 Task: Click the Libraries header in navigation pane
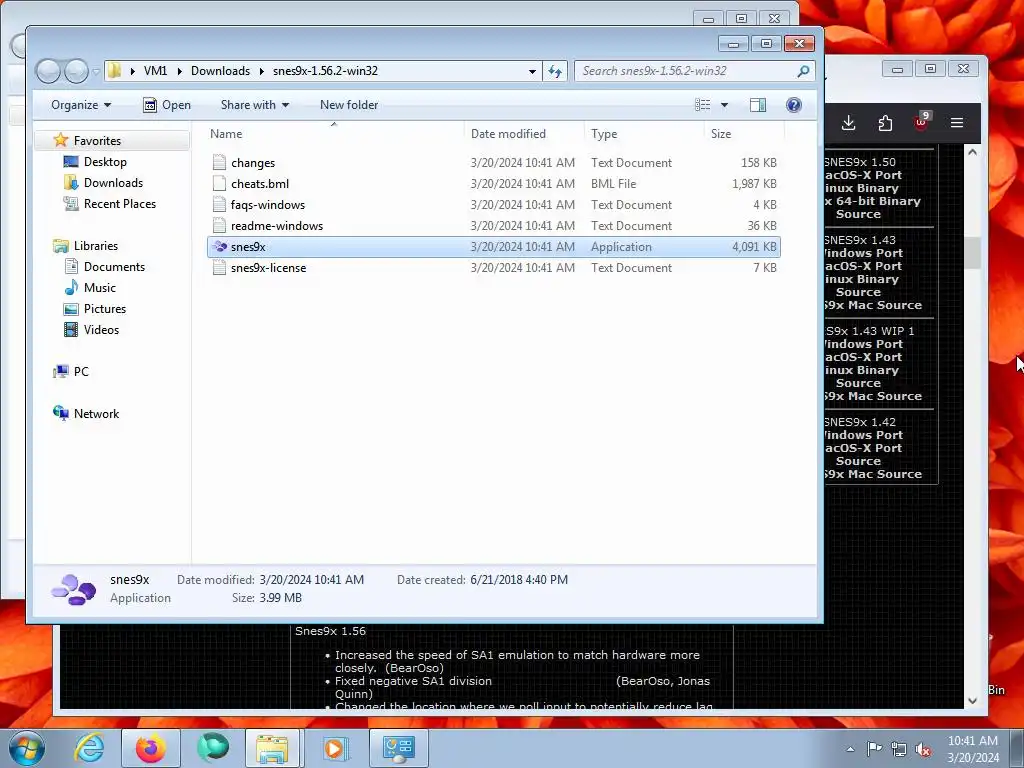(95, 246)
